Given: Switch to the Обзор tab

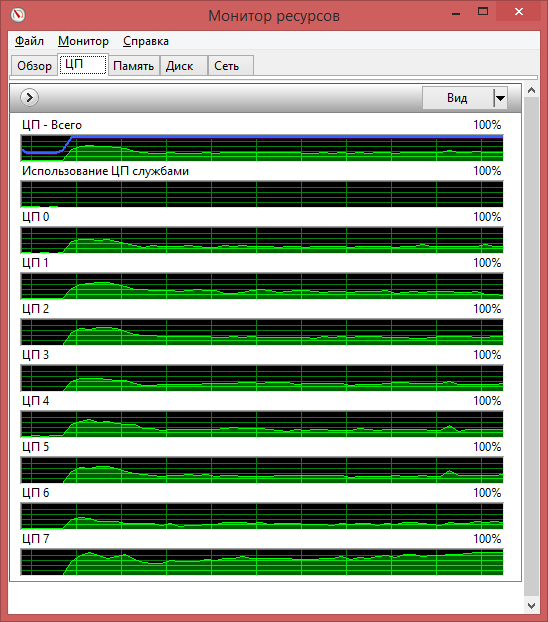Looking at the screenshot, I should click(34, 66).
